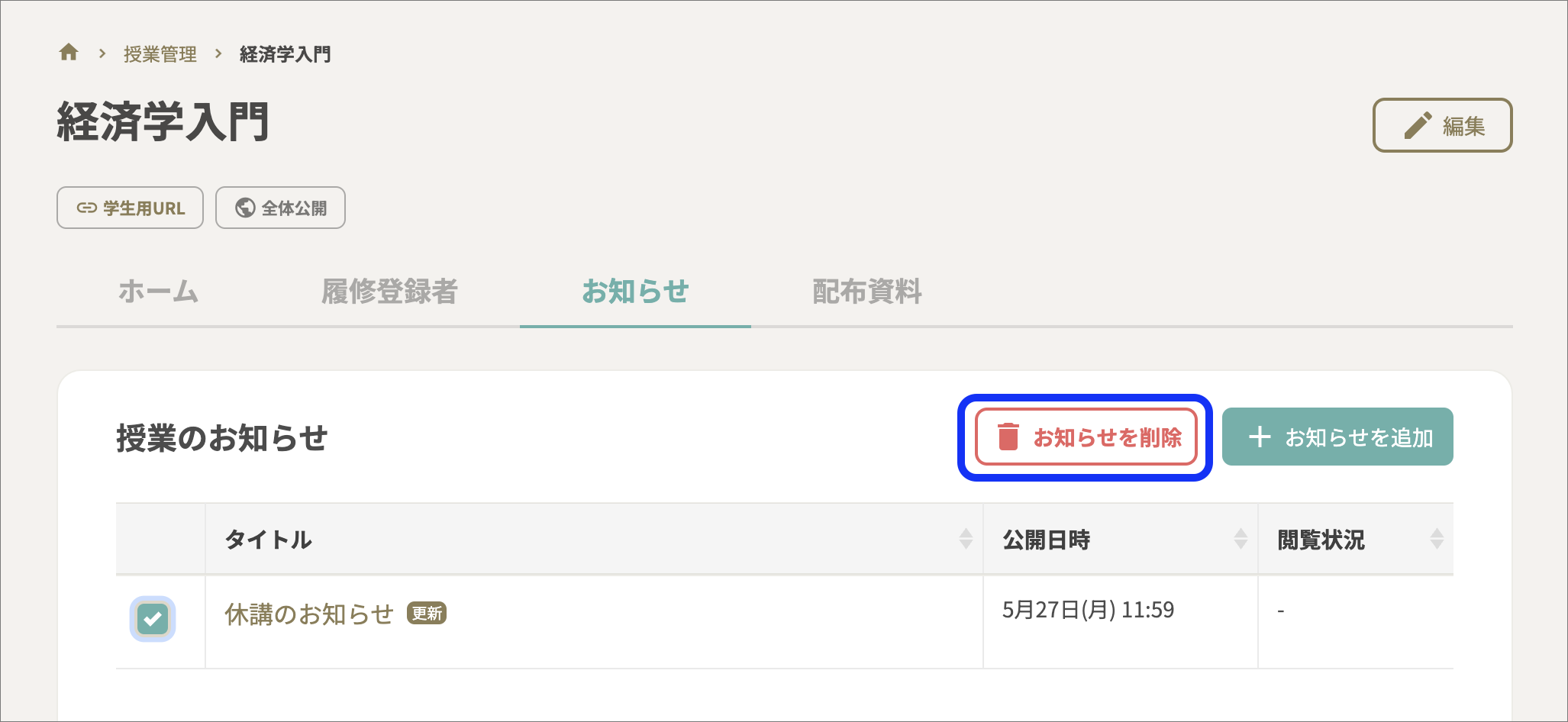Open 授業管理 breadcrumb link

pos(160,54)
